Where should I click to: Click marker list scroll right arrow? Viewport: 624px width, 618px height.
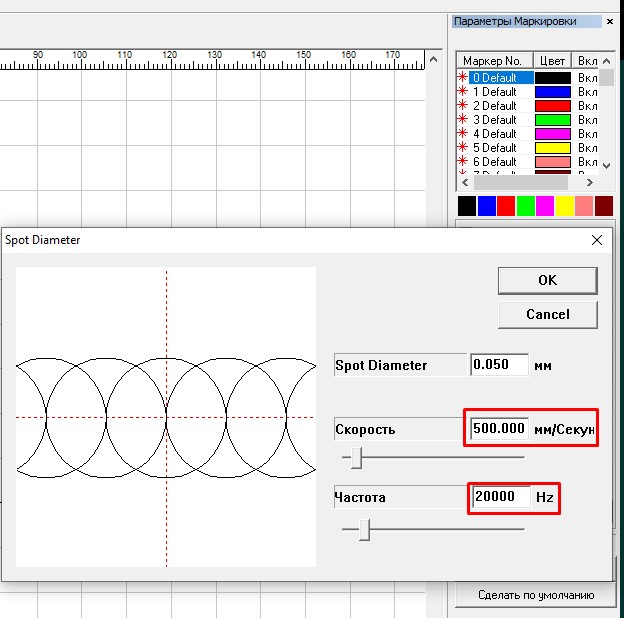coord(589,182)
